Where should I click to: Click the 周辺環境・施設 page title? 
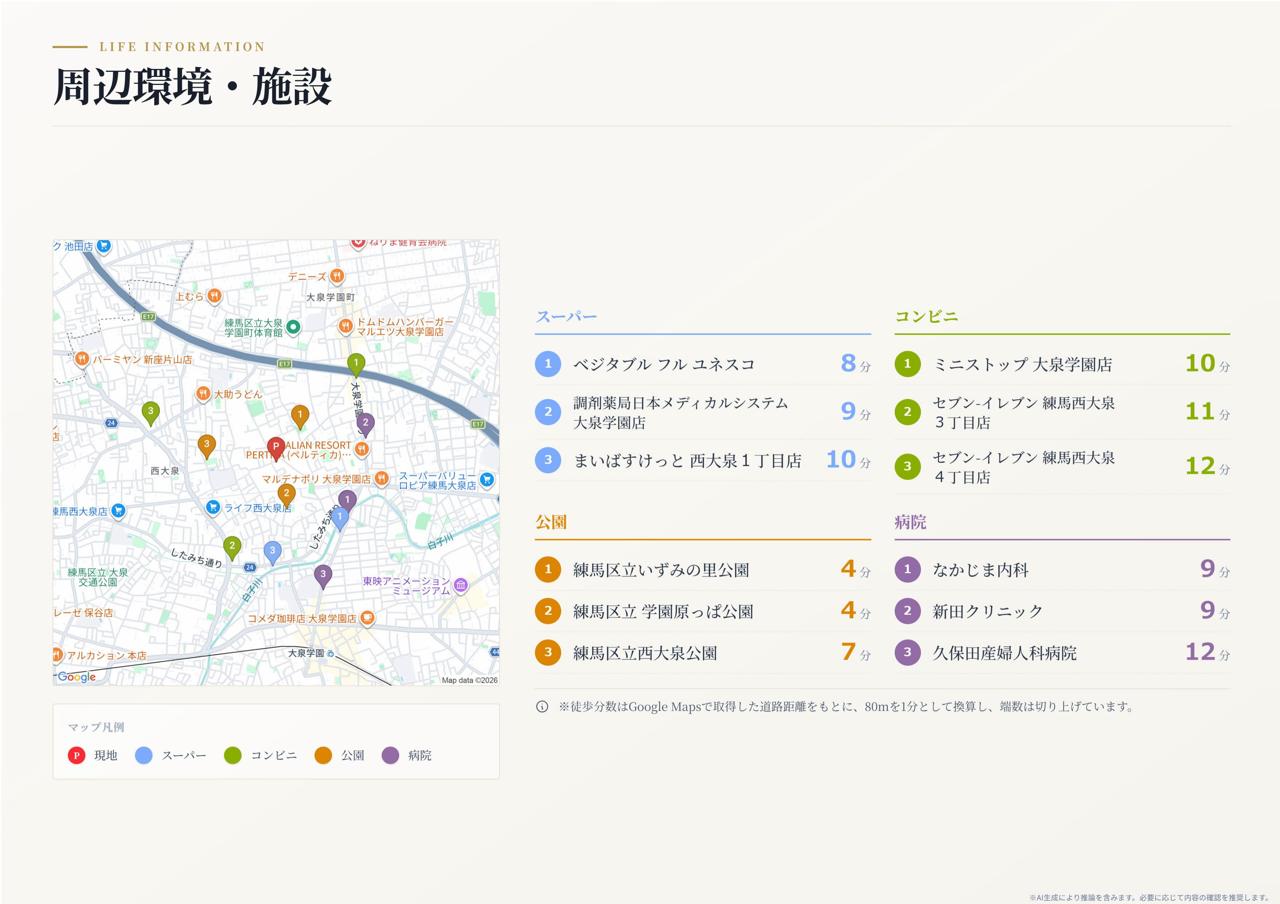192,87
